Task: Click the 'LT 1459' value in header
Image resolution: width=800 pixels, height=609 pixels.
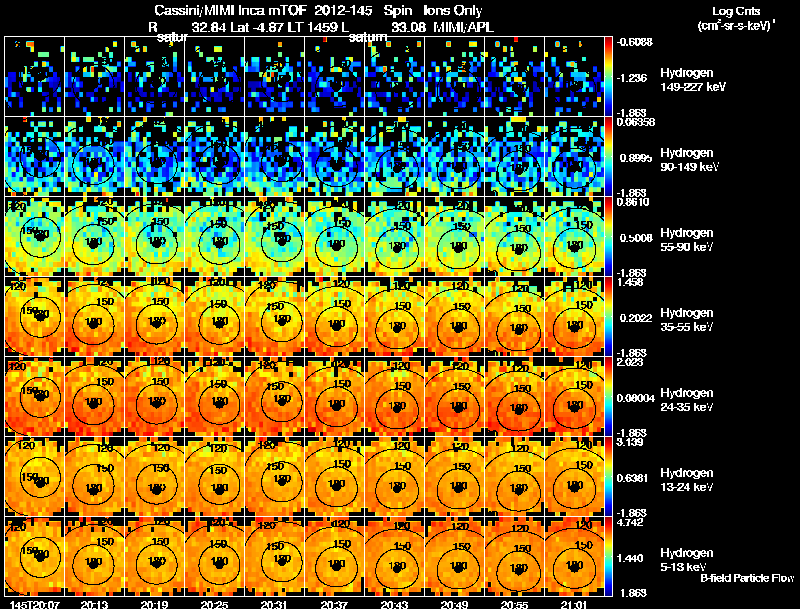Action: point(312,27)
